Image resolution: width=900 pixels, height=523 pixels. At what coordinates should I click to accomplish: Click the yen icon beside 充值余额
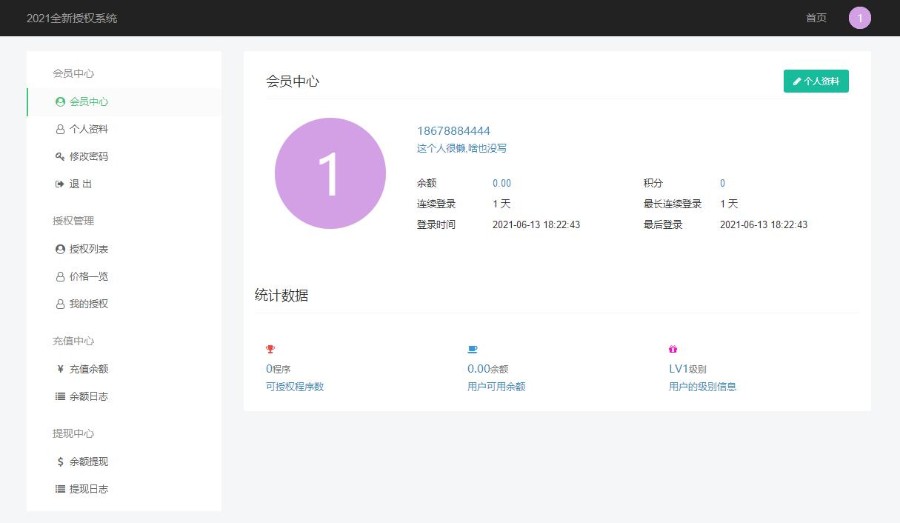(x=60, y=369)
